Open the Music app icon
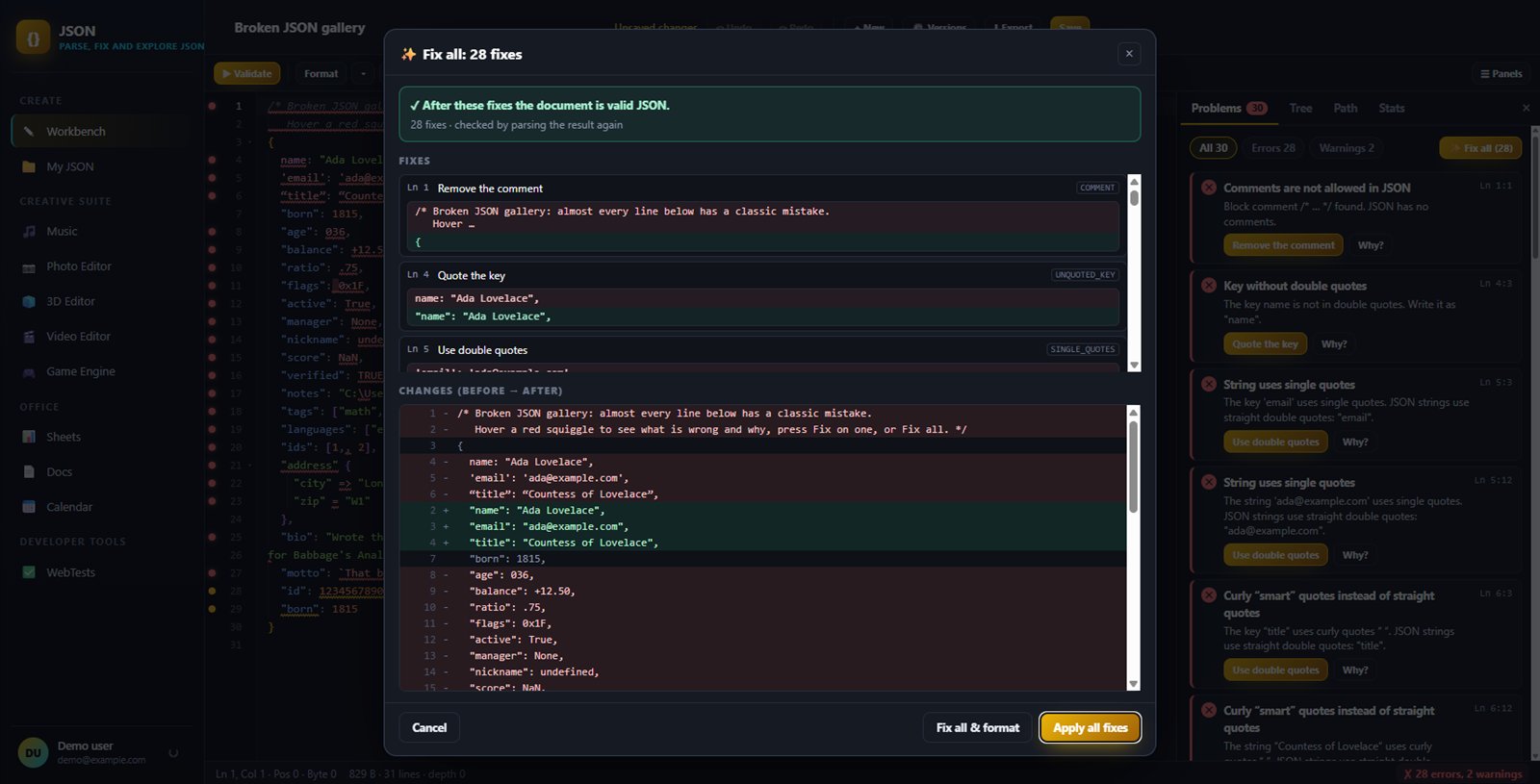The height and width of the screenshot is (784, 1540). coord(29,231)
